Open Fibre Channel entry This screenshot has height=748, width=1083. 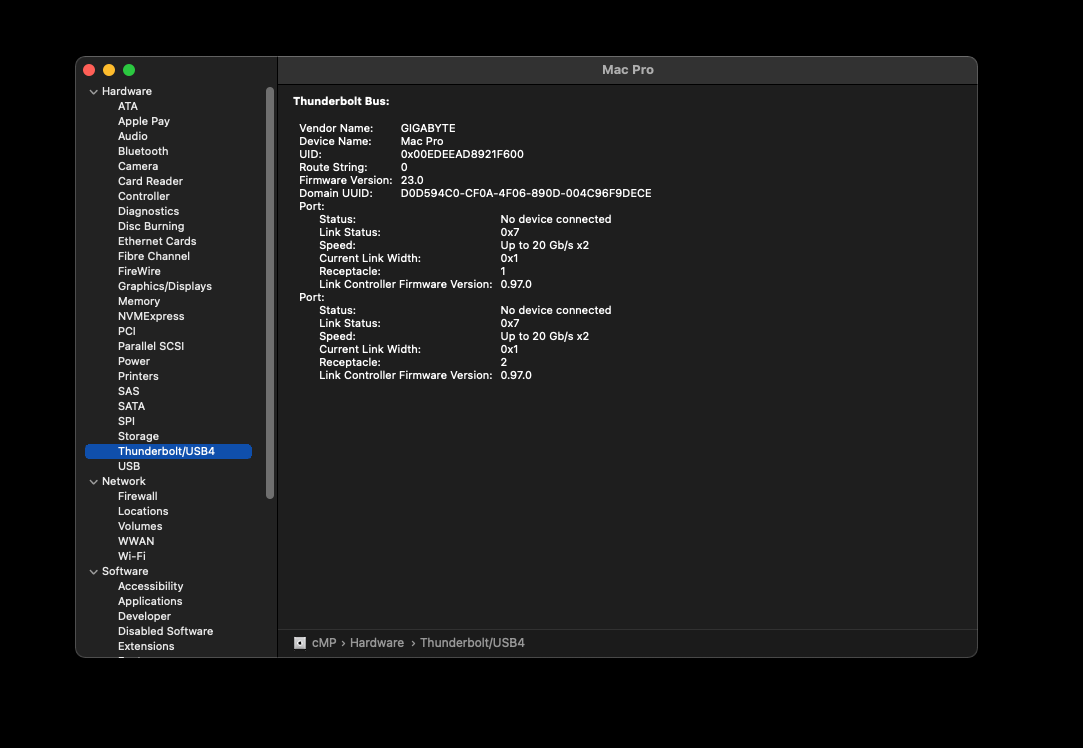(154, 256)
